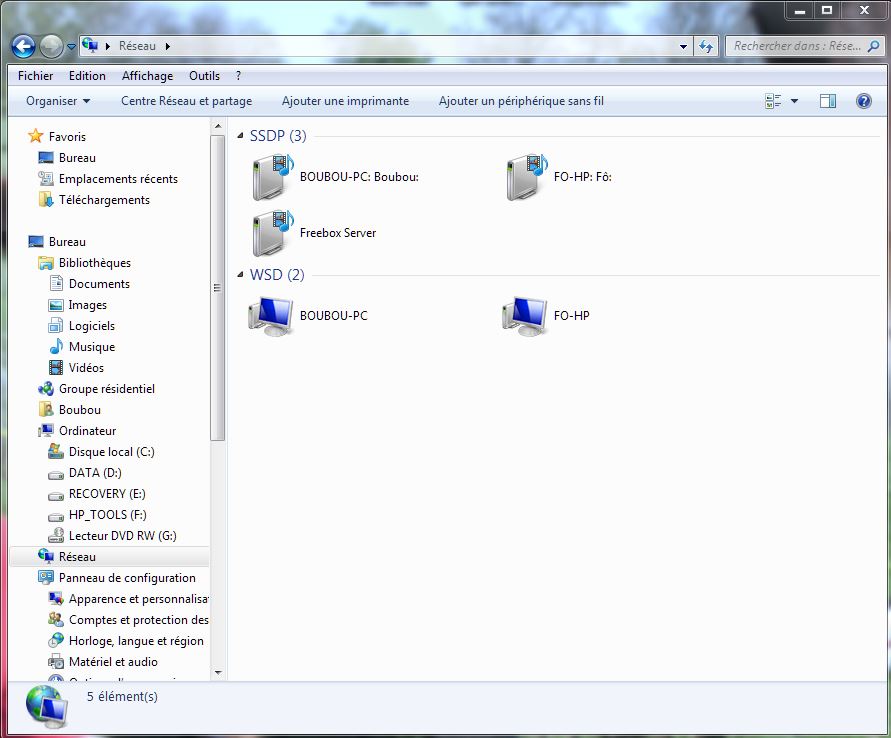Click Ajouter une imprimante
This screenshot has height=738, width=891.
click(345, 101)
